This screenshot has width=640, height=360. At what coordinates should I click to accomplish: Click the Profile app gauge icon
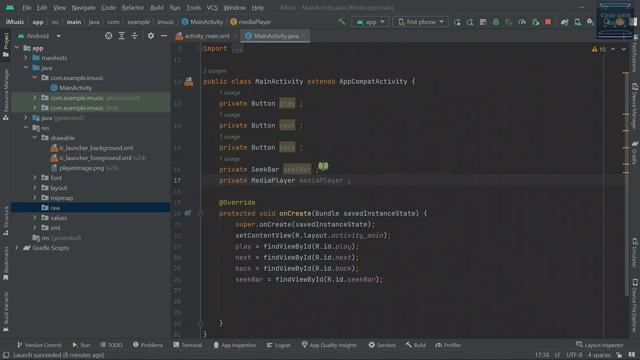click(x=522, y=22)
